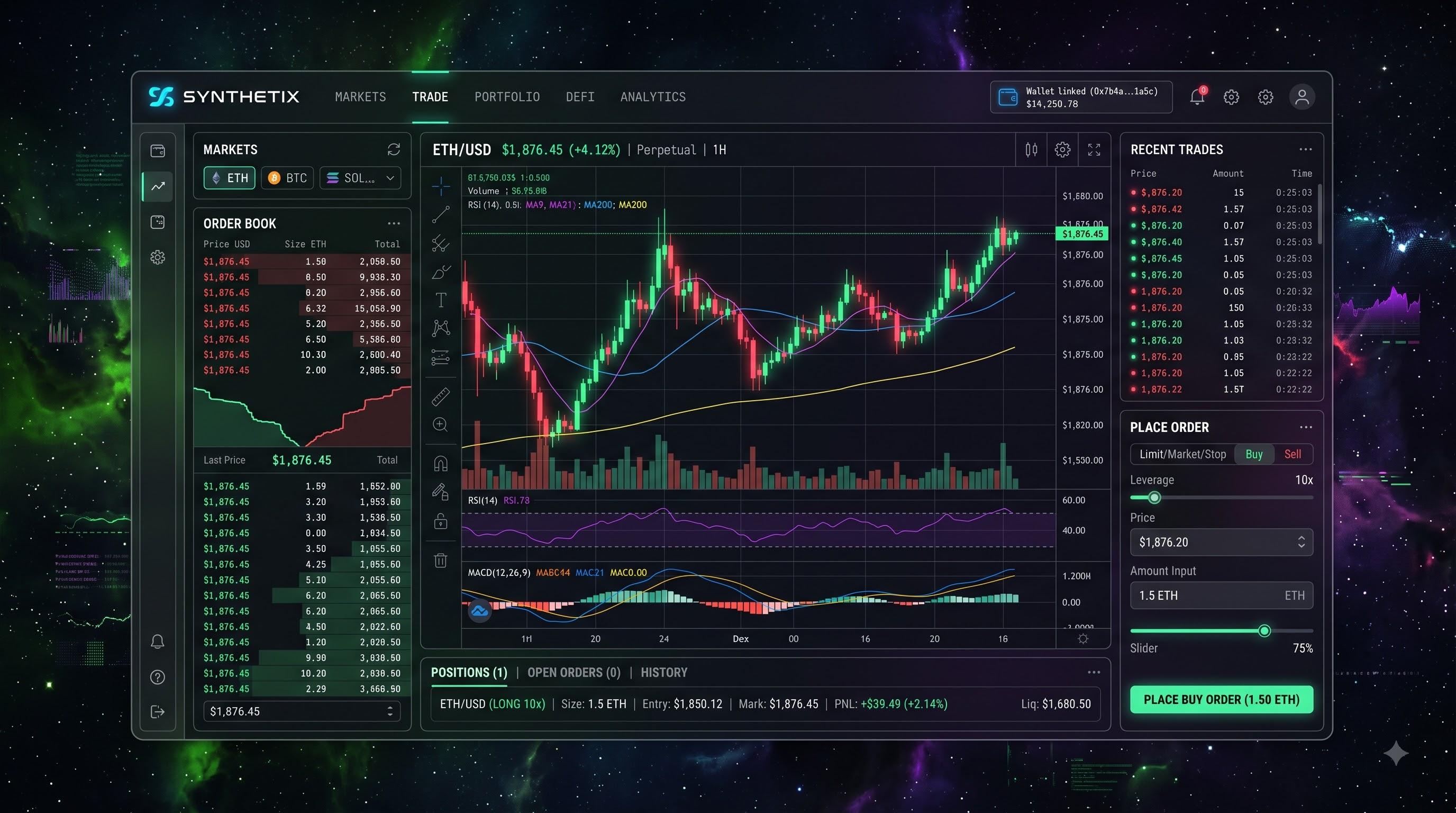The width and height of the screenshot is (1456, 813).
Task: Select the Buy order side
Action: point(1254,454)
